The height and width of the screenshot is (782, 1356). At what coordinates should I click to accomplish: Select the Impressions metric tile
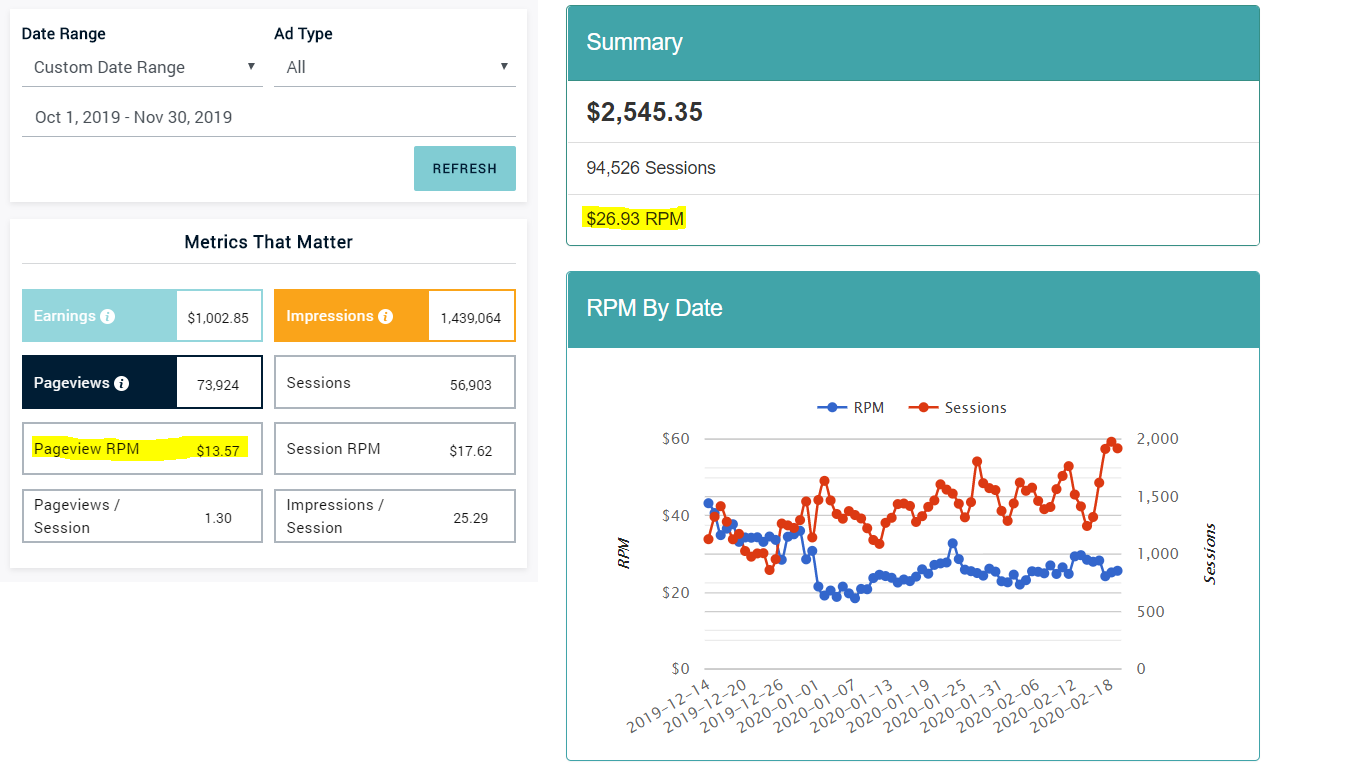pyautogui.click(x=395, y=316)
